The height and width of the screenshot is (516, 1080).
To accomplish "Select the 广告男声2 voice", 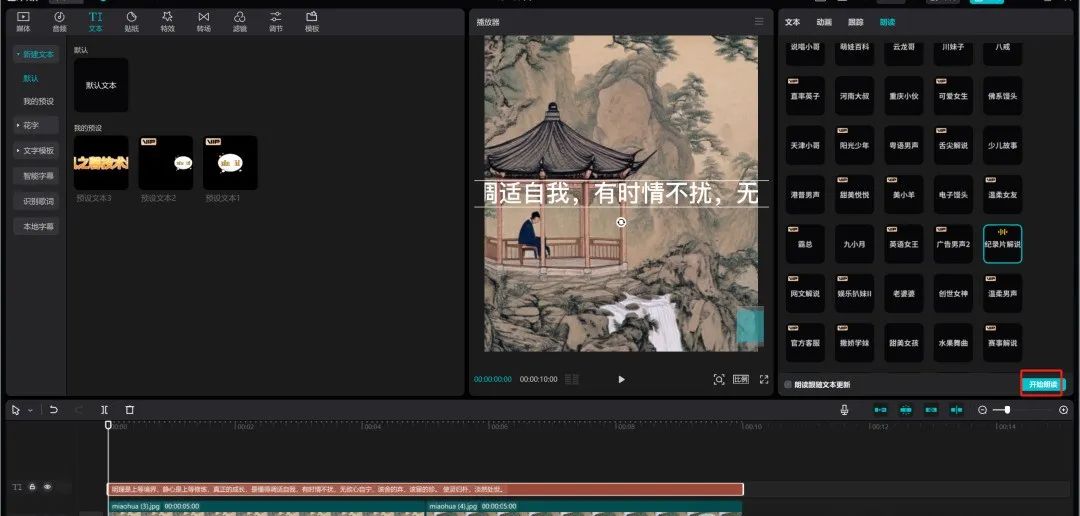I will coord(953,244).
